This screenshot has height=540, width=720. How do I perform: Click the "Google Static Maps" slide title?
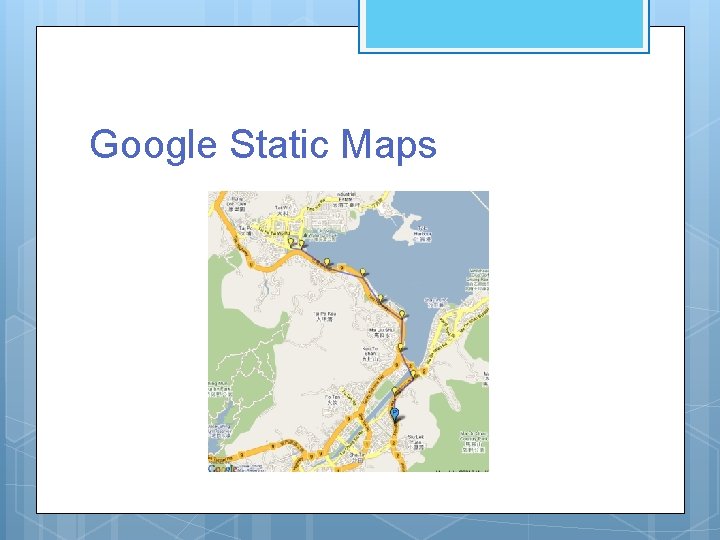coord(263,146)
